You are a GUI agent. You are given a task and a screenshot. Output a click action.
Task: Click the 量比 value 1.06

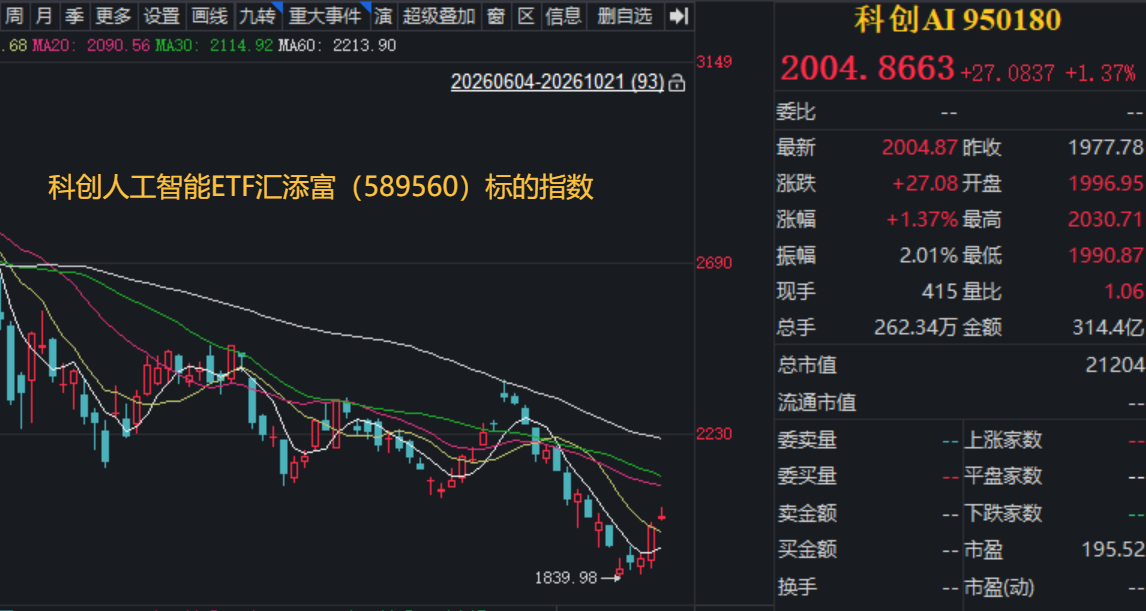tap(1123, 292)
